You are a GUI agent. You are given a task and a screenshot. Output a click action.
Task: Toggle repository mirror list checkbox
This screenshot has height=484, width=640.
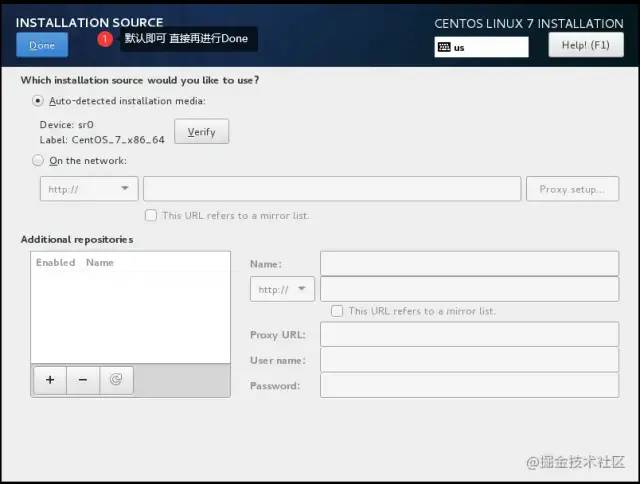tap(337, 311)
